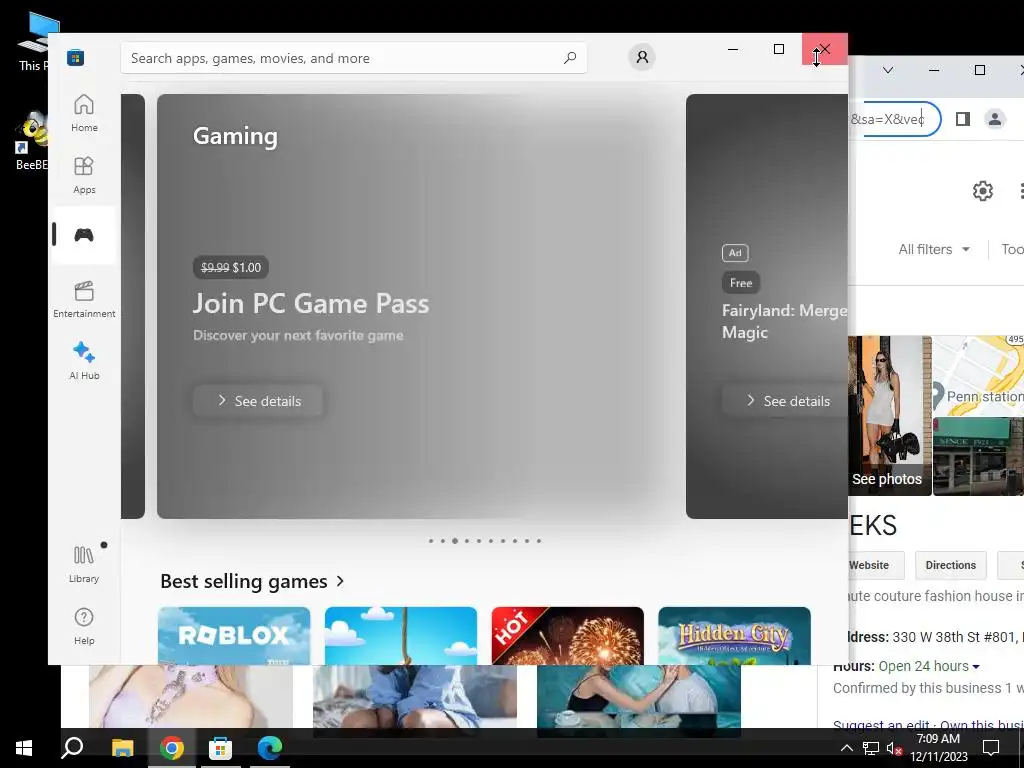Open the AI Hub section
This screenshot has height=768, width=1024.
[84, 360]
